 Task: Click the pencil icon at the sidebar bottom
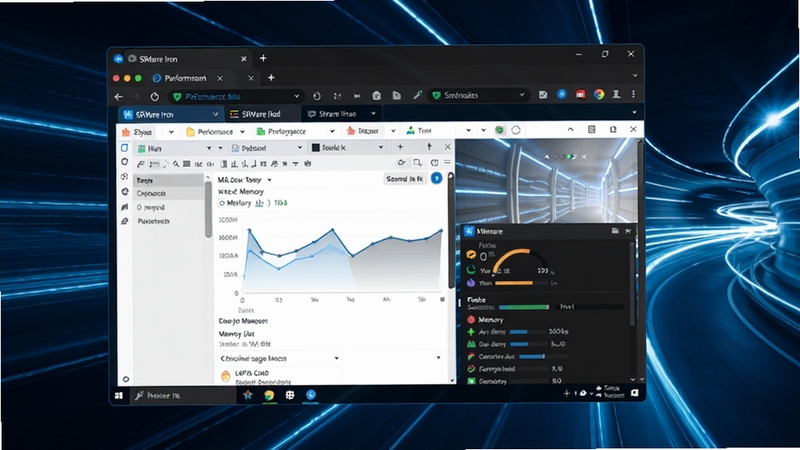pyautogui.click(x=124, y=221)
